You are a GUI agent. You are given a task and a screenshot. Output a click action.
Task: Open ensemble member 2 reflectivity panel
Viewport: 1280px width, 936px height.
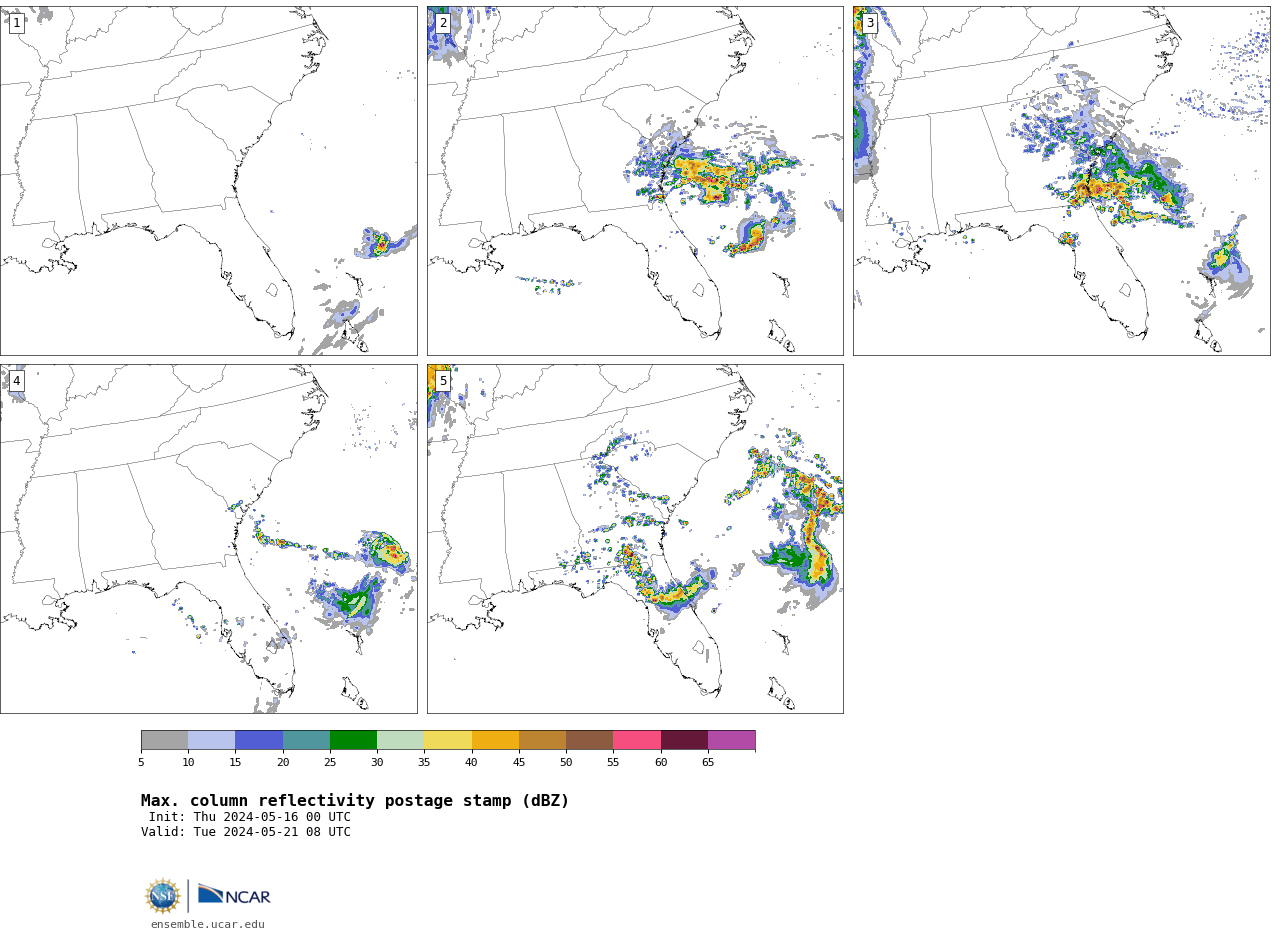click(x=635, y=181)
